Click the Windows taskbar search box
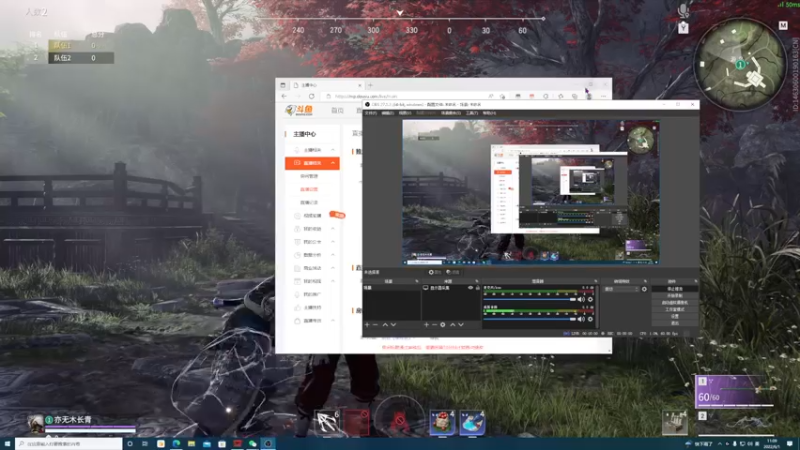 (69, 444)
